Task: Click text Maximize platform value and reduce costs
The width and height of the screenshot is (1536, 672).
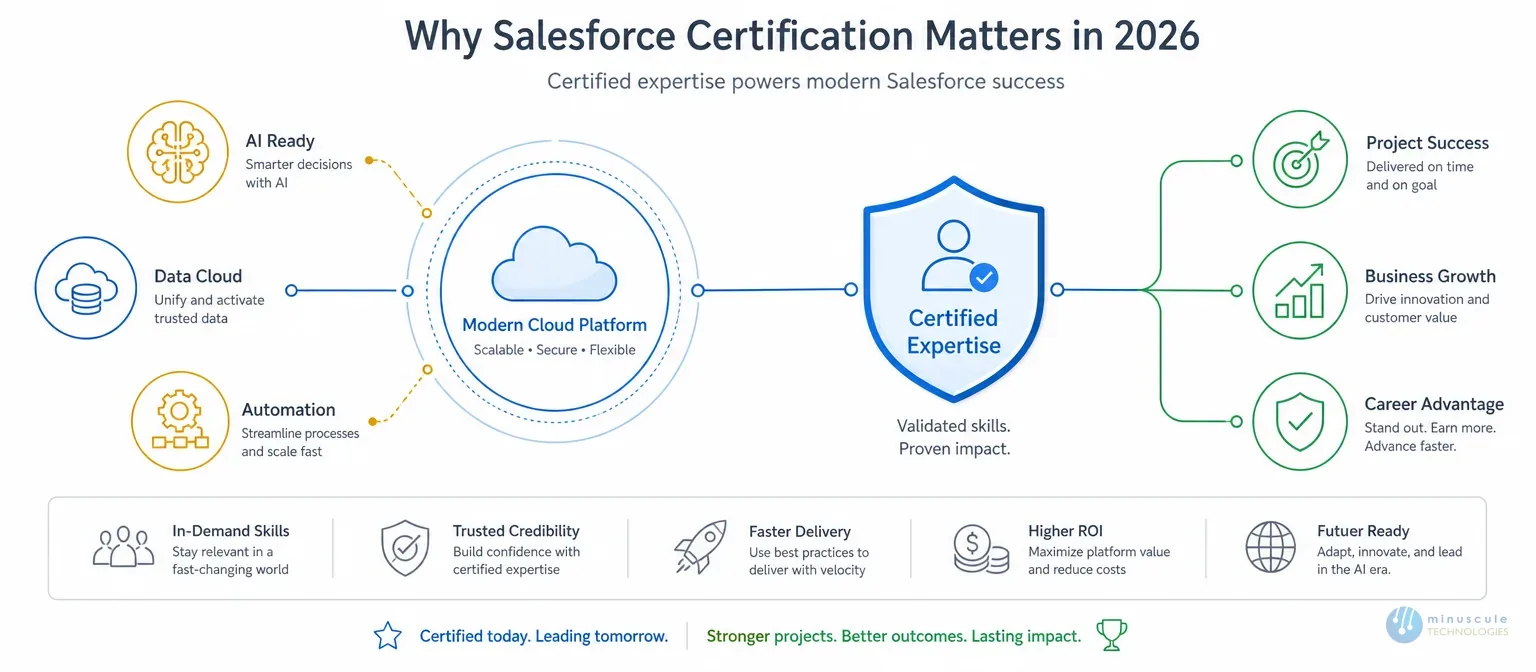Action: [1099, 560]
